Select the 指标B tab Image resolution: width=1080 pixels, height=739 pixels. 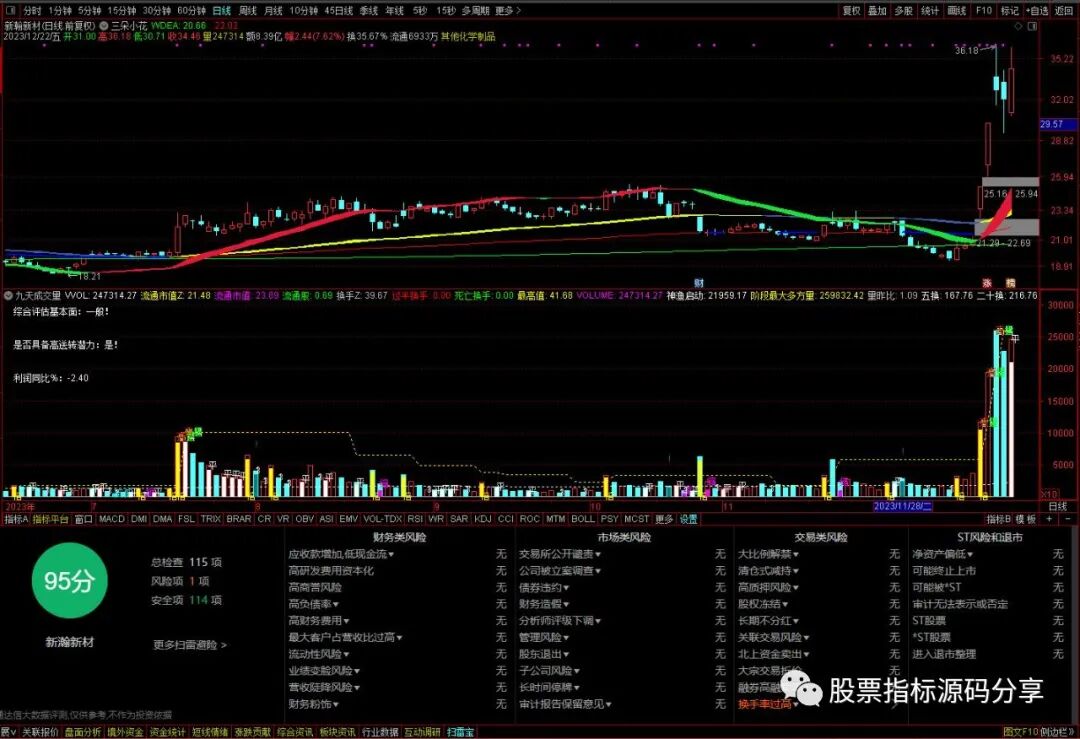point(998,519)
